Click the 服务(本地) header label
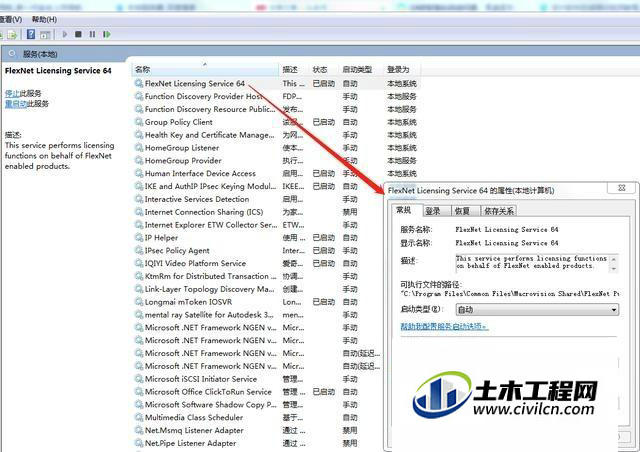 point(40,54)
